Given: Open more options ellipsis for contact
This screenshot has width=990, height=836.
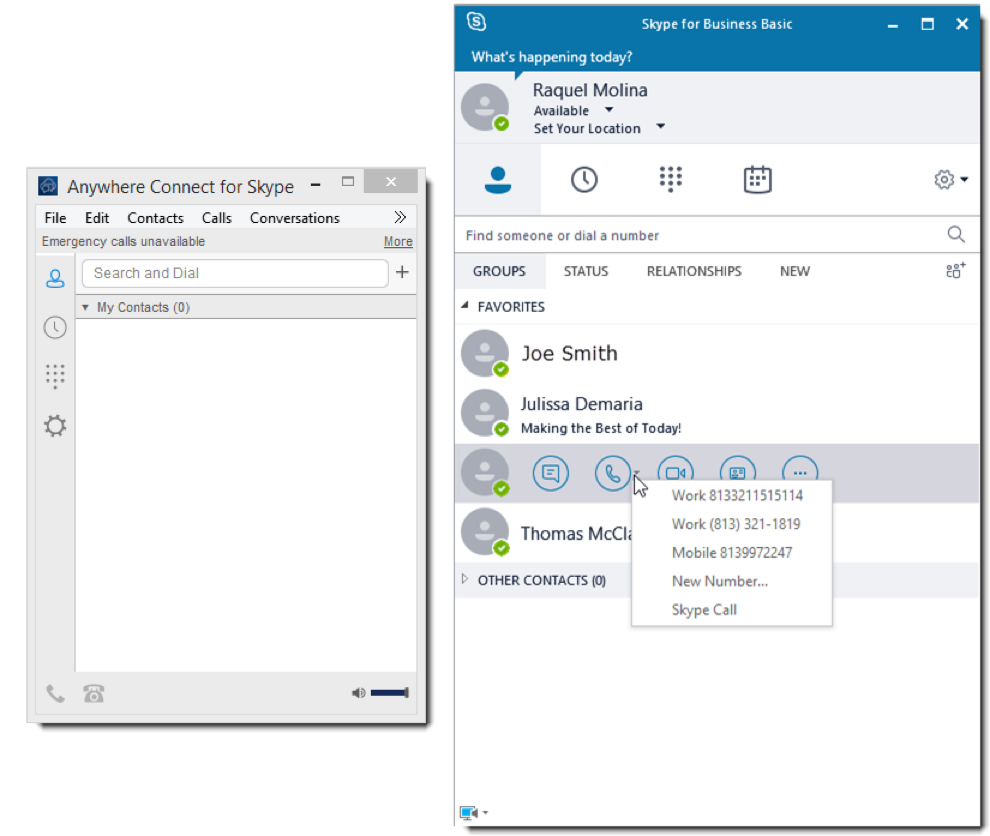Looking at the screenshot, I should pos(800,472).
